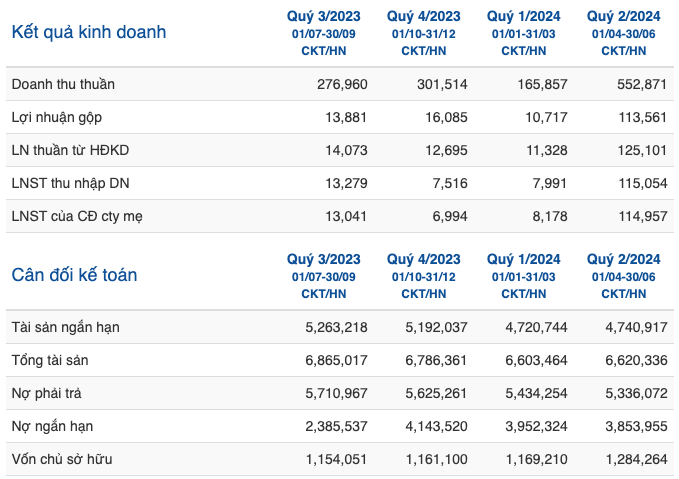Click the LN thuần từ HĐKD row label
The width and height of the screenshot is (679, 479).
pyautogui.click(x=70, y=150)
